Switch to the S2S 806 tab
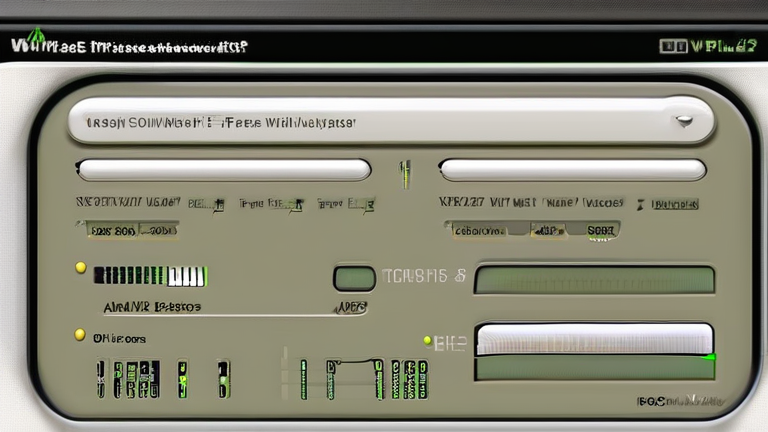Viewport: 768px width, 432px height. click(113, 230)
